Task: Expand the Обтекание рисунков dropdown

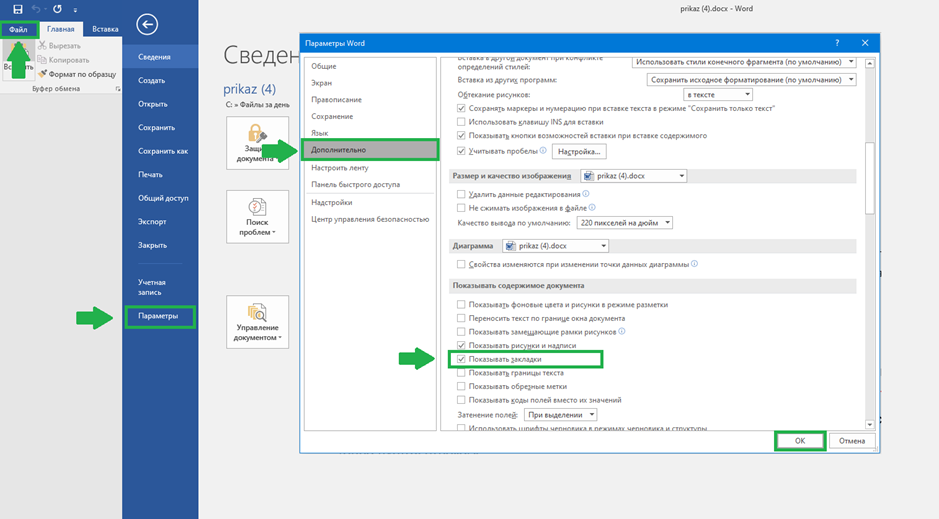Action: tap(717, 95)
